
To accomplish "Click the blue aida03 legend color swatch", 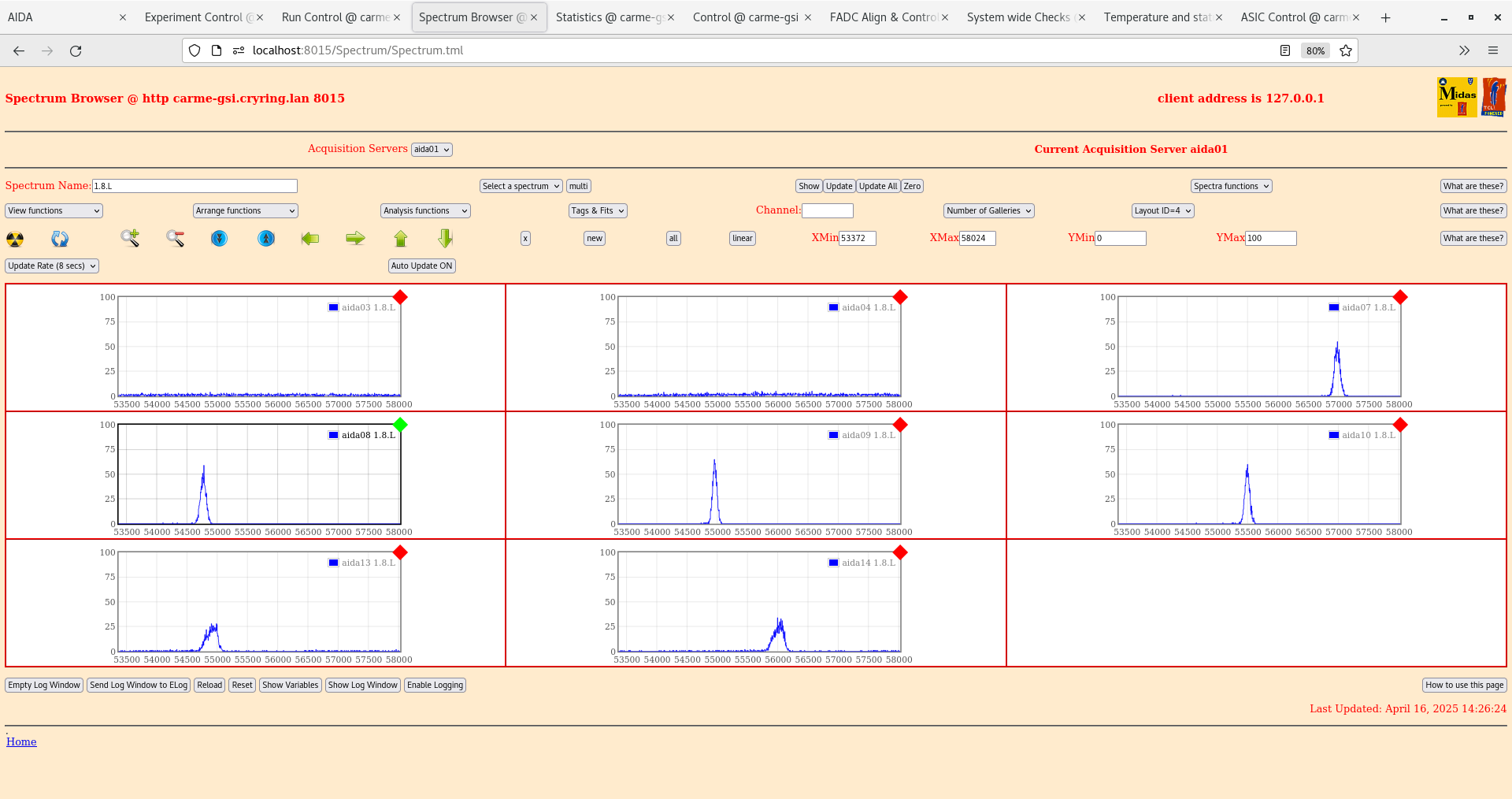I will 334,307.
